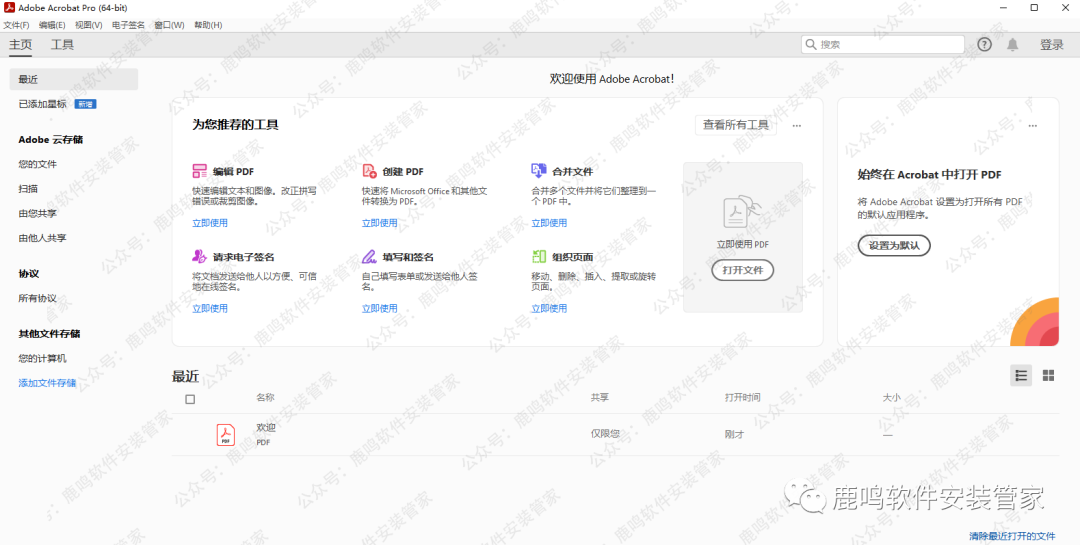Open the help question mark icon
Image resolution: width=1080 pixels, height=545 pixels.
pos(984,45)
